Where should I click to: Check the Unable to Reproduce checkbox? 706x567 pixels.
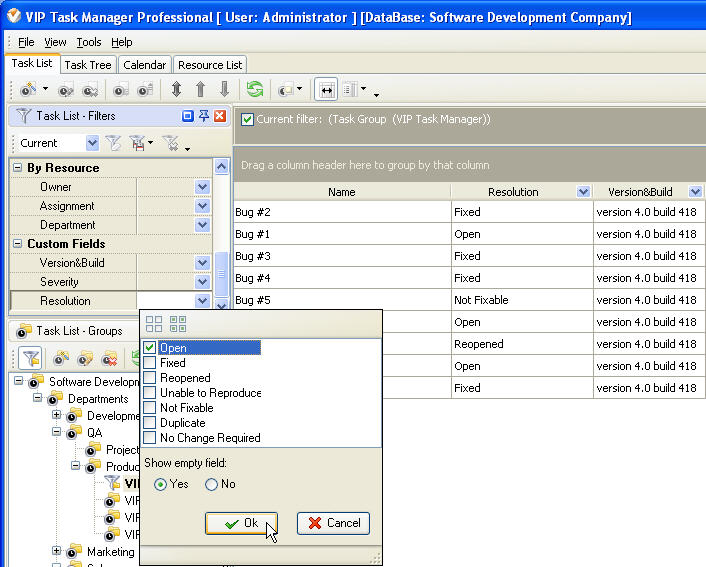[149, 393]
